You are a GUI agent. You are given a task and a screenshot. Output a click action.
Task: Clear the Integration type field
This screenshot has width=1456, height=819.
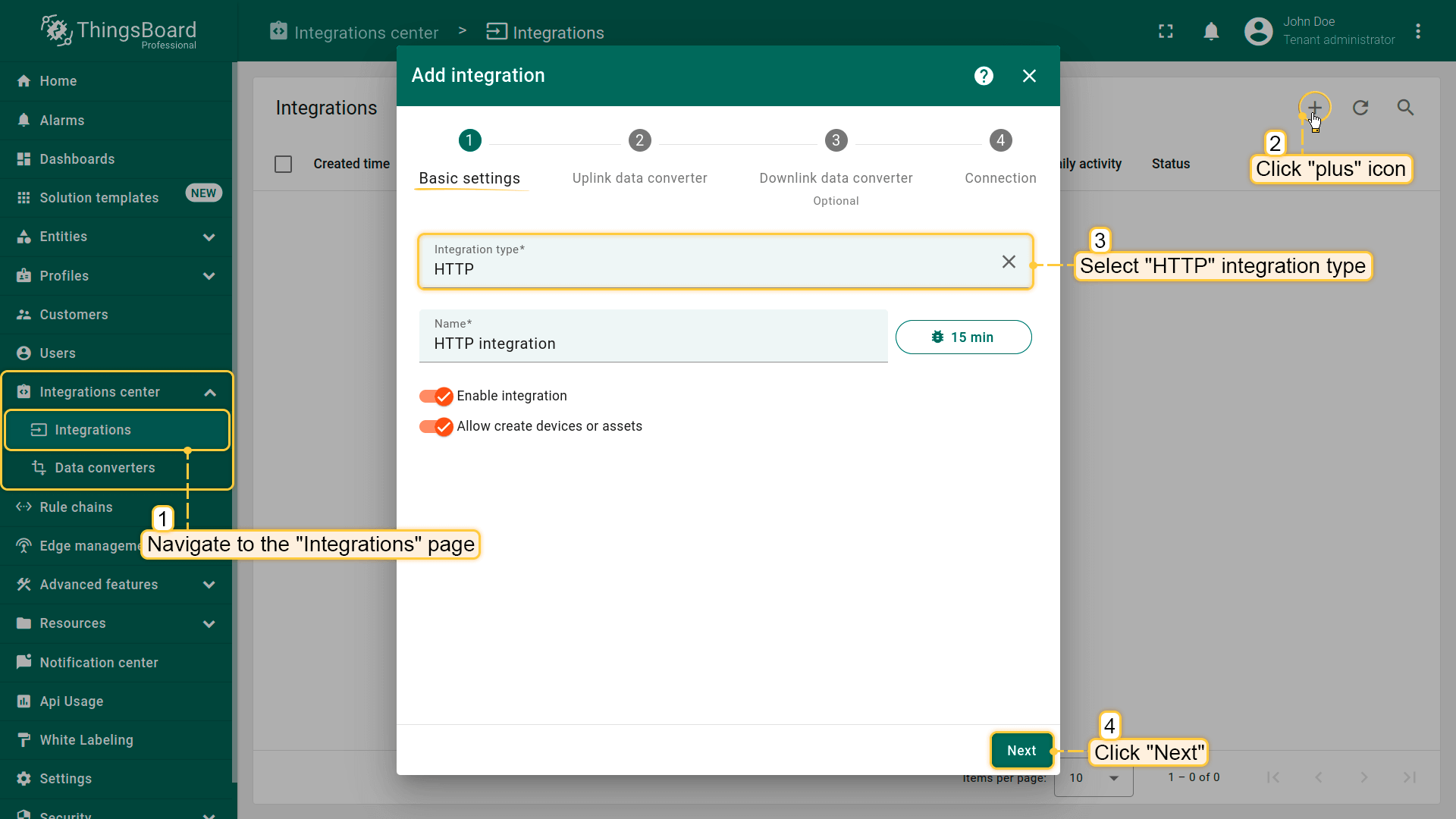pyautogui.click(x=1008, y=262)
